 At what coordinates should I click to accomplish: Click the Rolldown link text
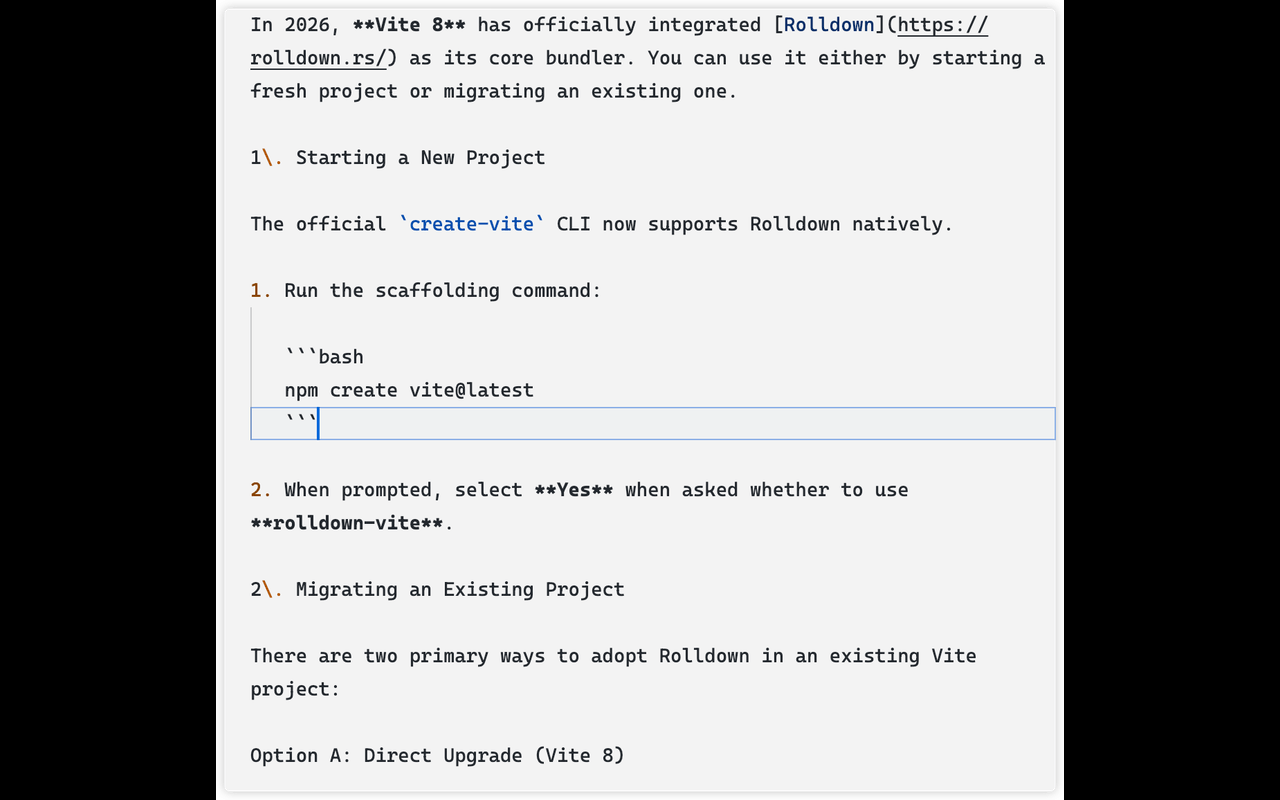pos(829,25)
